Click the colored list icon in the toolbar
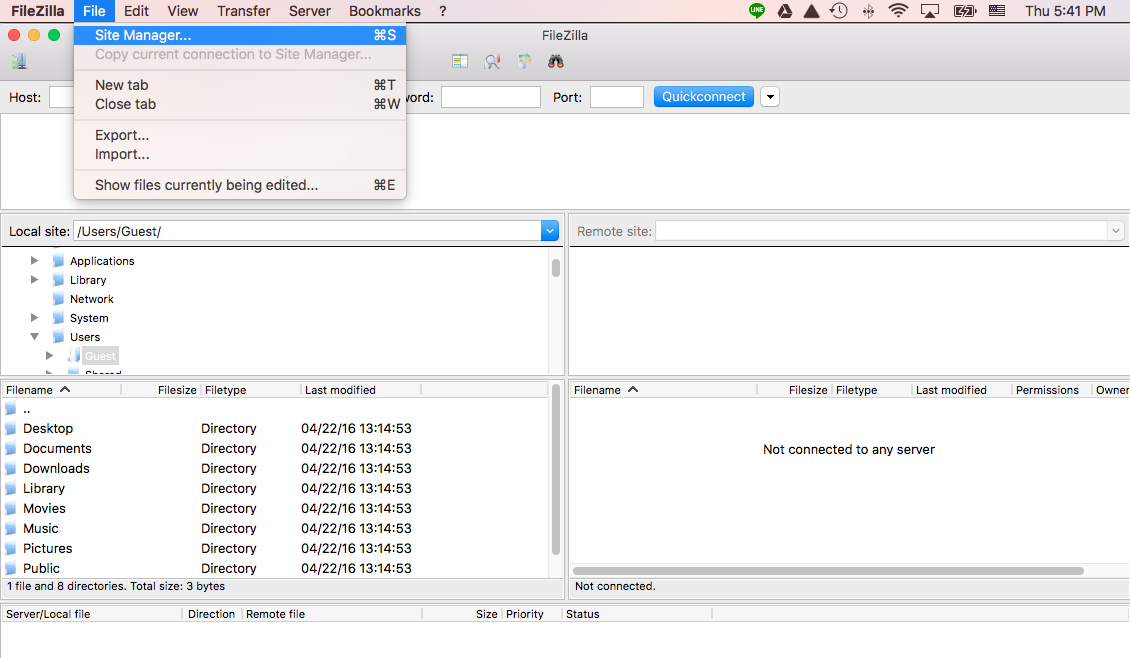 (x=460, y=61)
